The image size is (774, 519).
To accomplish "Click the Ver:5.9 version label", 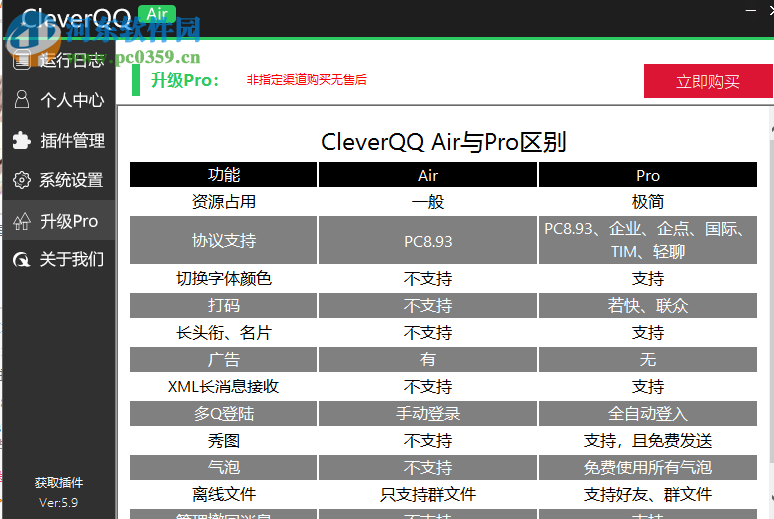I will [59, 503].
